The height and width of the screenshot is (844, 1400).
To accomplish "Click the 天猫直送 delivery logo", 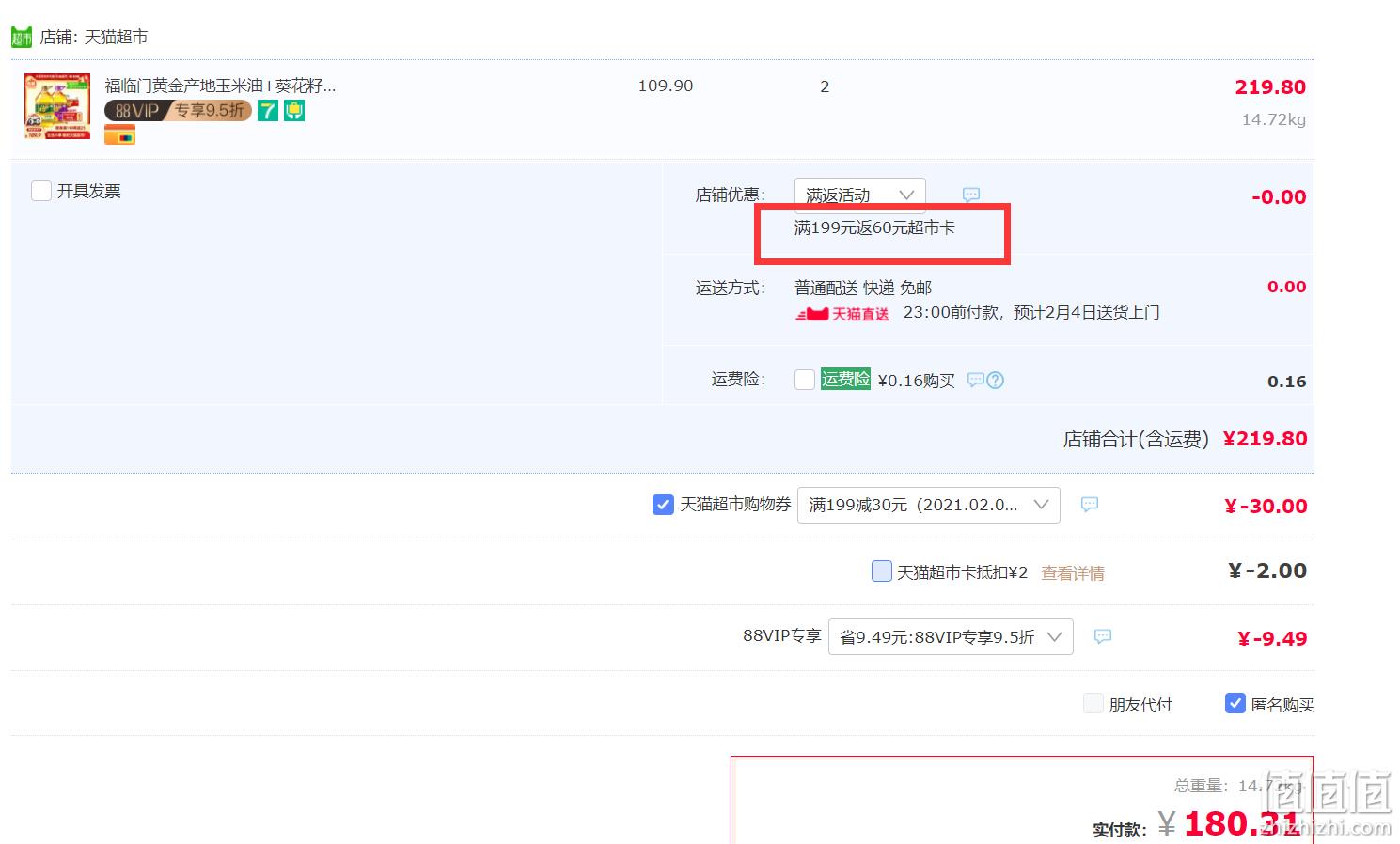I will 842,313.
